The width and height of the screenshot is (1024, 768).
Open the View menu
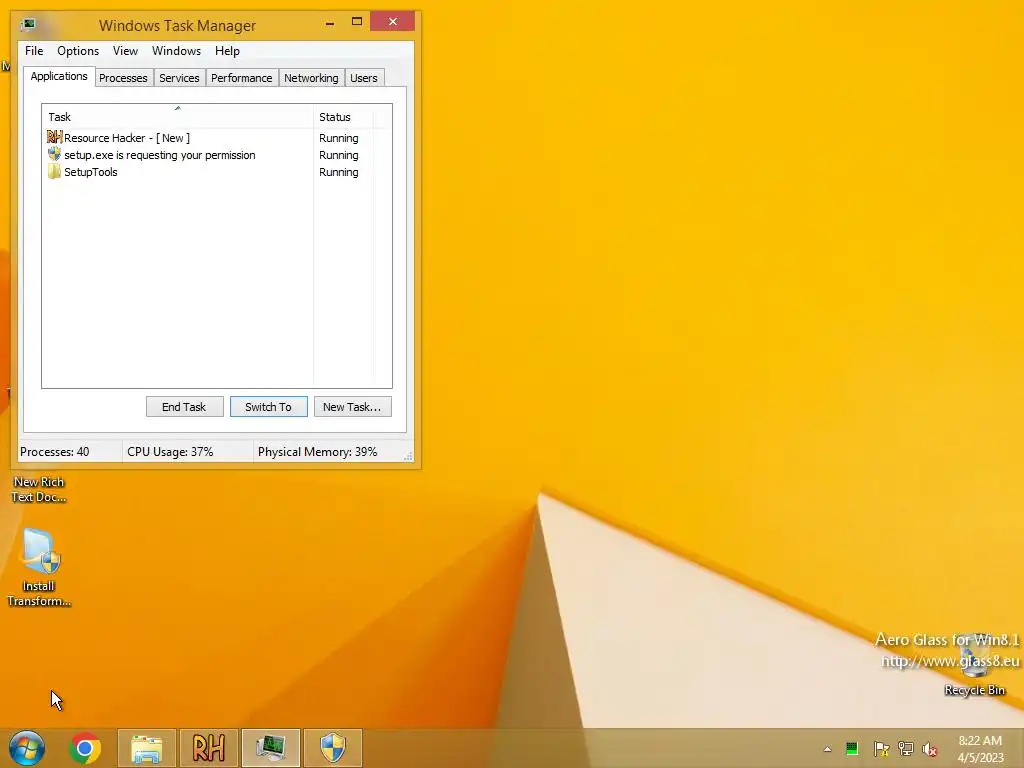pos(125,51)
